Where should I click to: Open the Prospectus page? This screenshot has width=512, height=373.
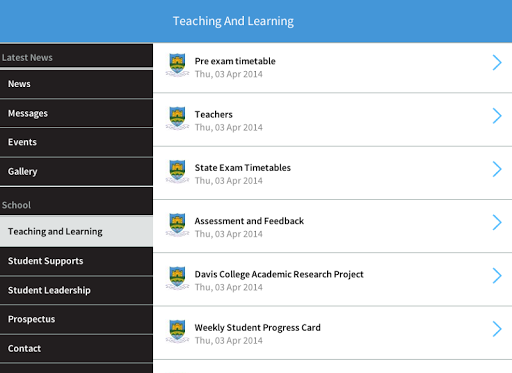[76, 319]
